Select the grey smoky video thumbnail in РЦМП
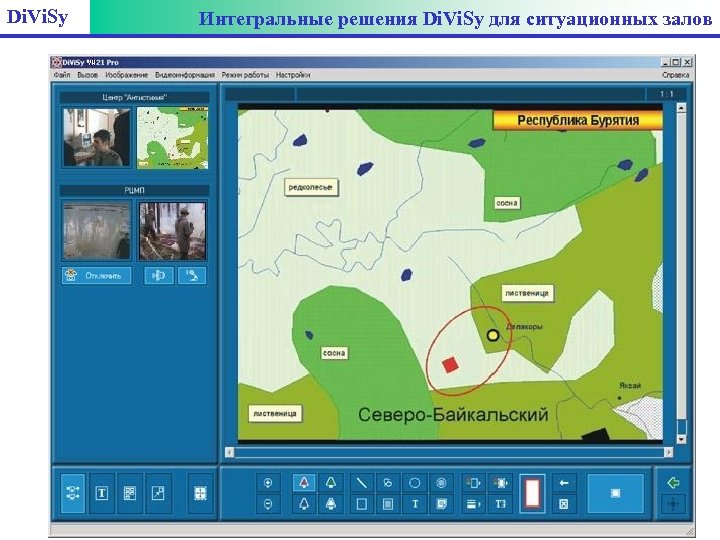Viewport: 720px width, 540px height. click(96, 231)
